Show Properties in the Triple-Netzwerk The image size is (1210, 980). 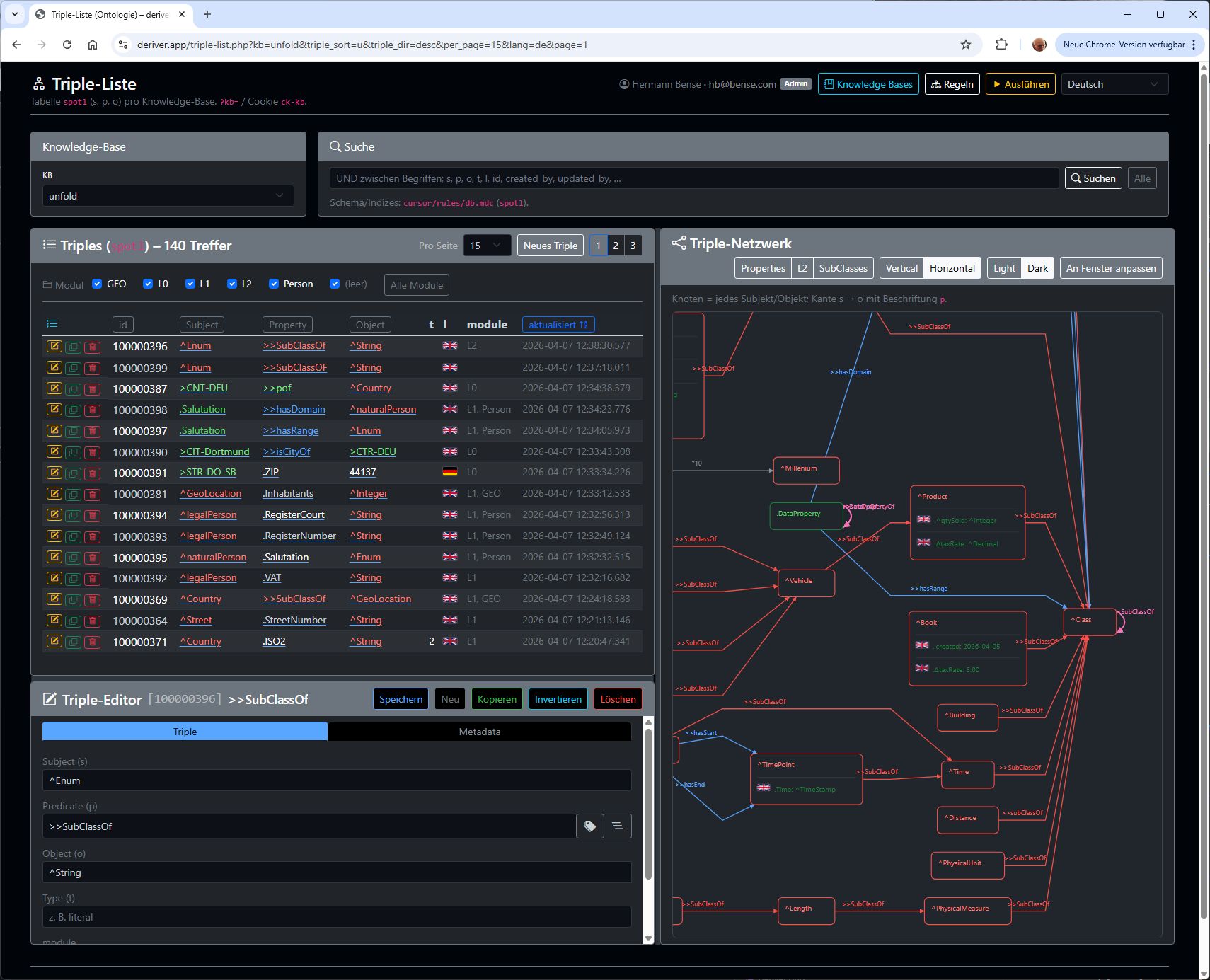[763, 268]
